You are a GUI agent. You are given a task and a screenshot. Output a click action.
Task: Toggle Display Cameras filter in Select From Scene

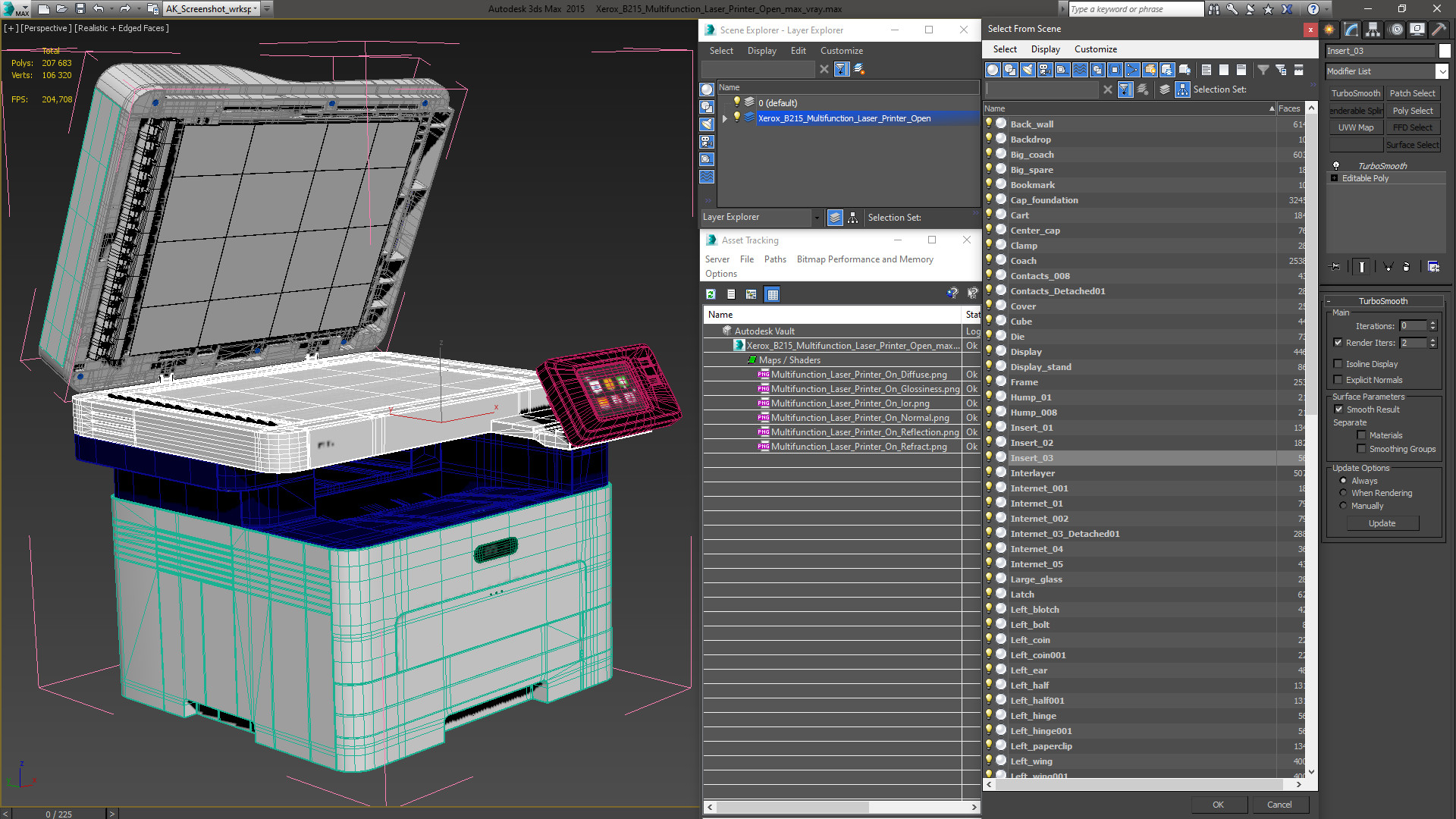point(1045,70)
